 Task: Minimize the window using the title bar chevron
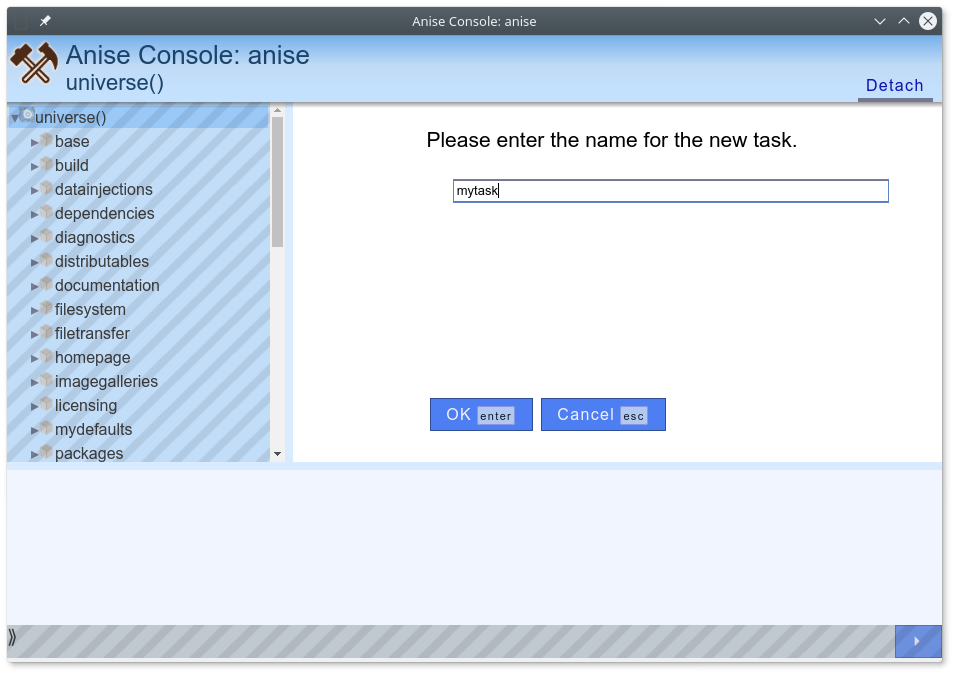pos(879,21)
